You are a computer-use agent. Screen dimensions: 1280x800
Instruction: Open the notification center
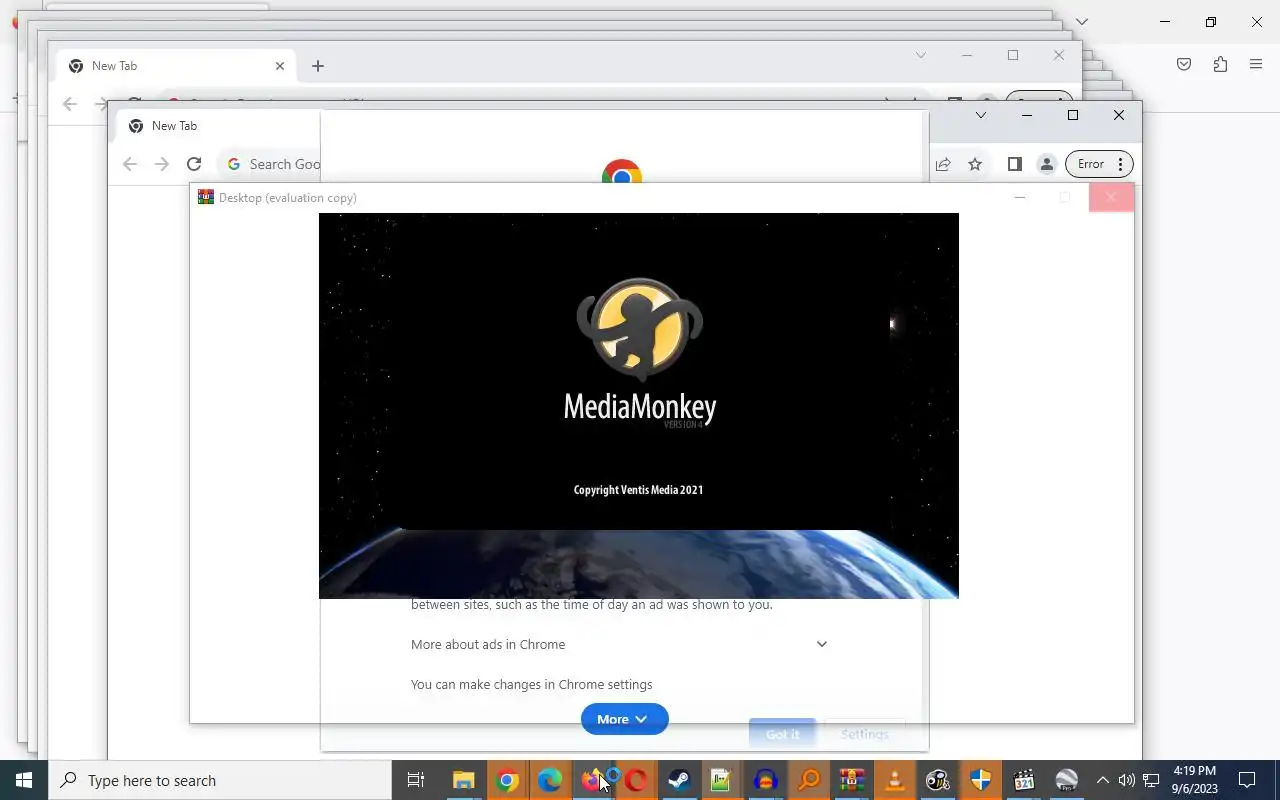click(x=1247, y=780)
